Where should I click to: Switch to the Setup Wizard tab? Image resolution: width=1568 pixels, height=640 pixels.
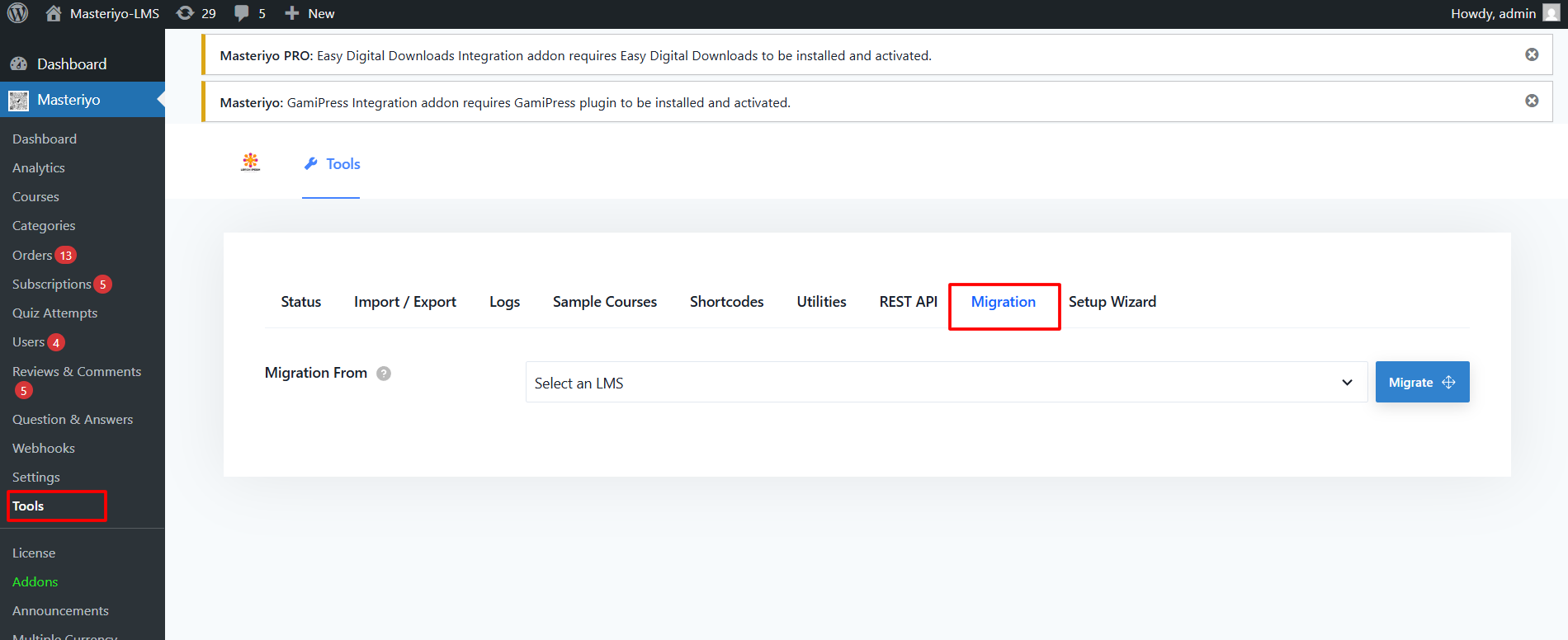click(1112, 302)
